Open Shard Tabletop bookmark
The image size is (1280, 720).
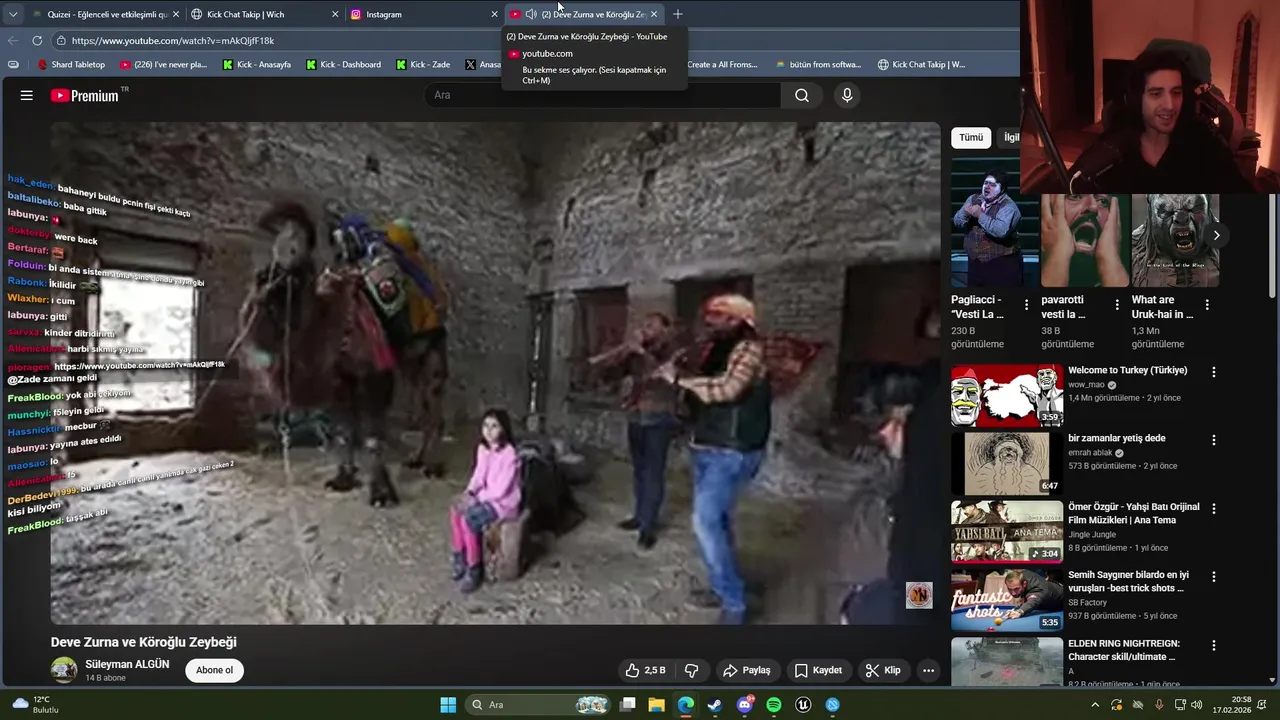coord(71,64)
